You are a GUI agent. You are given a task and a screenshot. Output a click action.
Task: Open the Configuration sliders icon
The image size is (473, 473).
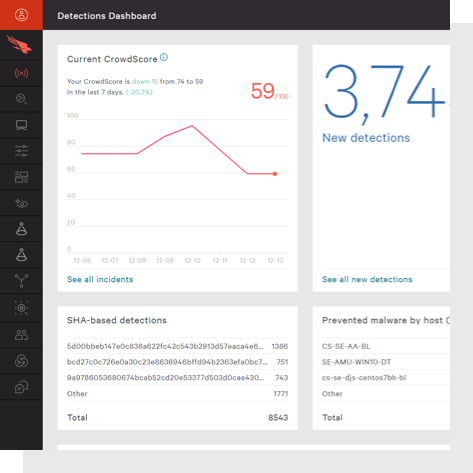(x=21, y=151)
